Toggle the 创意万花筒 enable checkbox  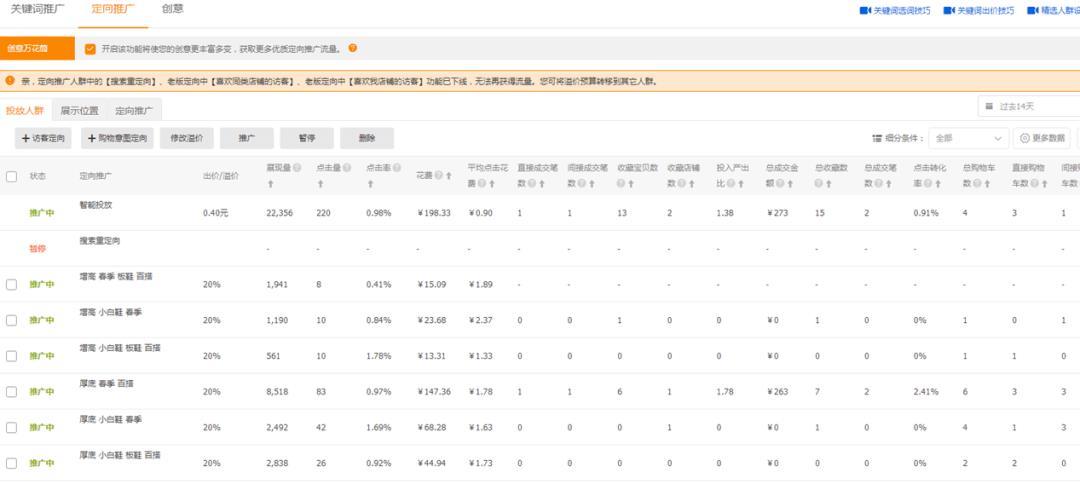tap(90, 48)
